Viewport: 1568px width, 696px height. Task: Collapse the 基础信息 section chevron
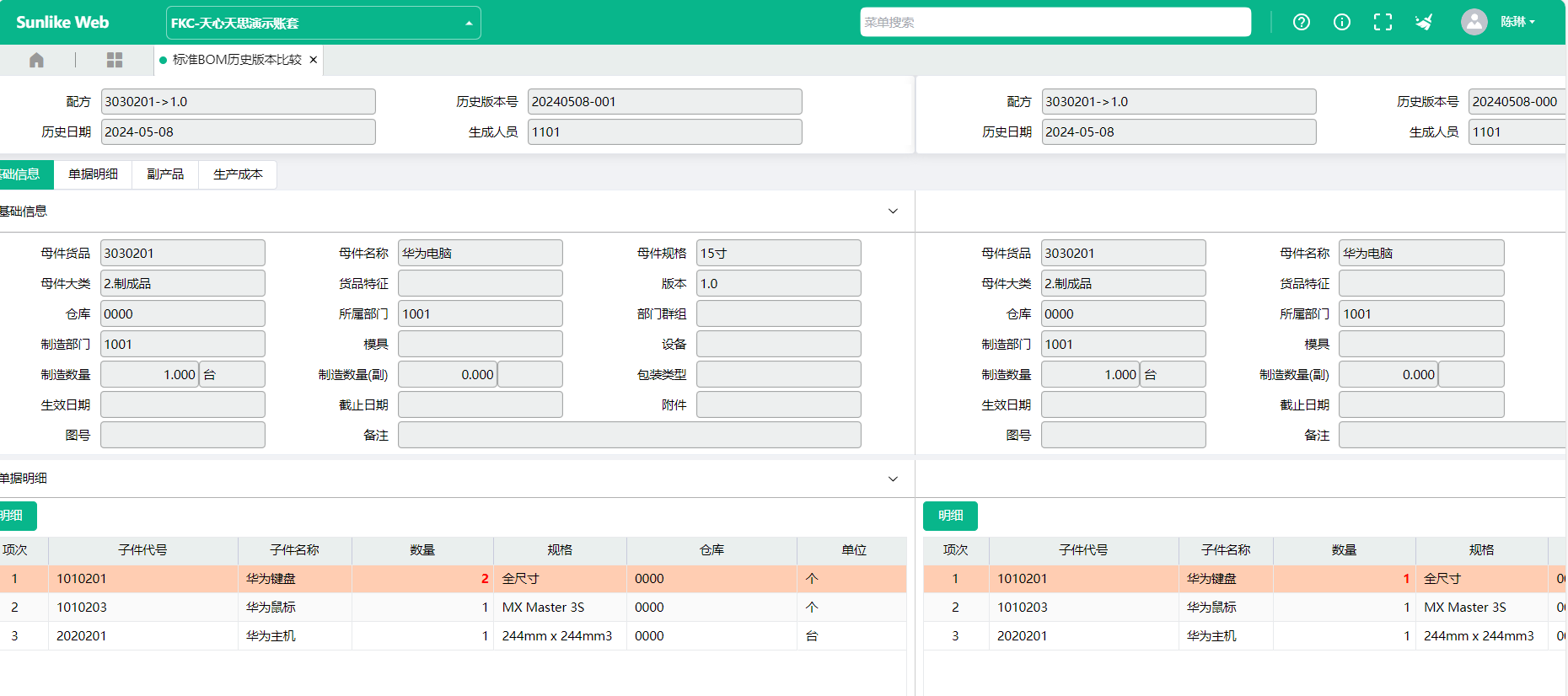(x=893, y=211)
